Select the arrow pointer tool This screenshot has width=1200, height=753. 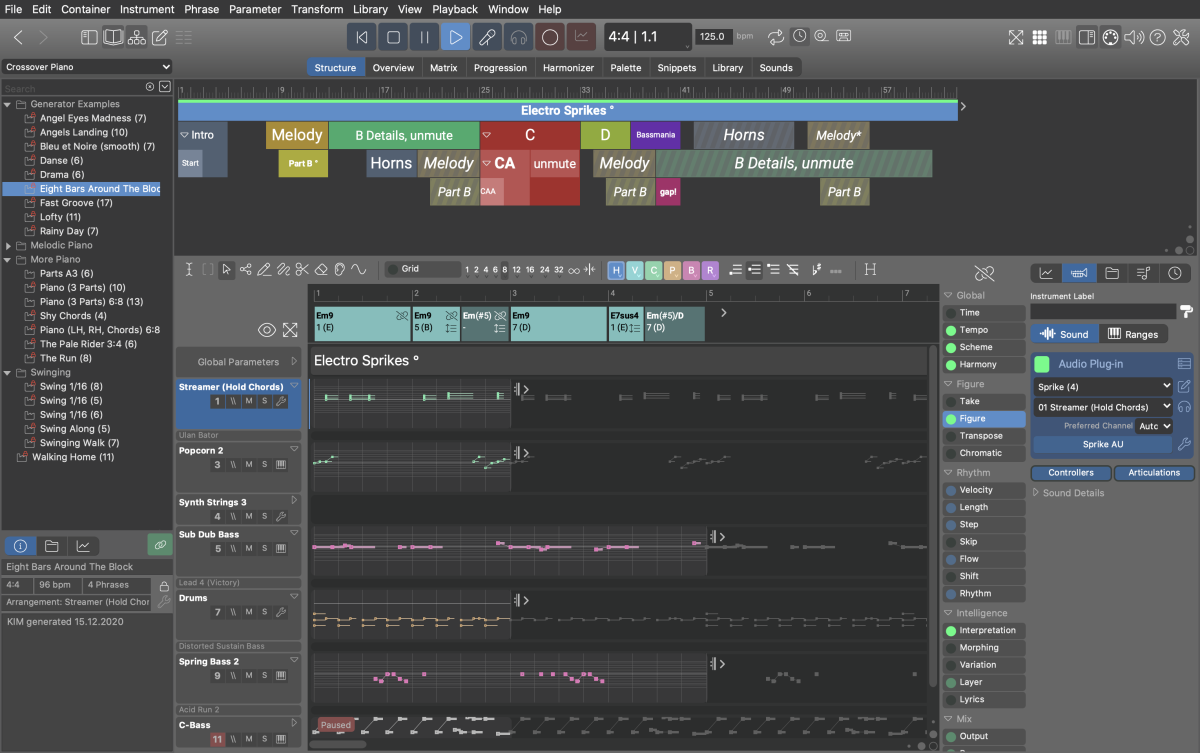227,269
